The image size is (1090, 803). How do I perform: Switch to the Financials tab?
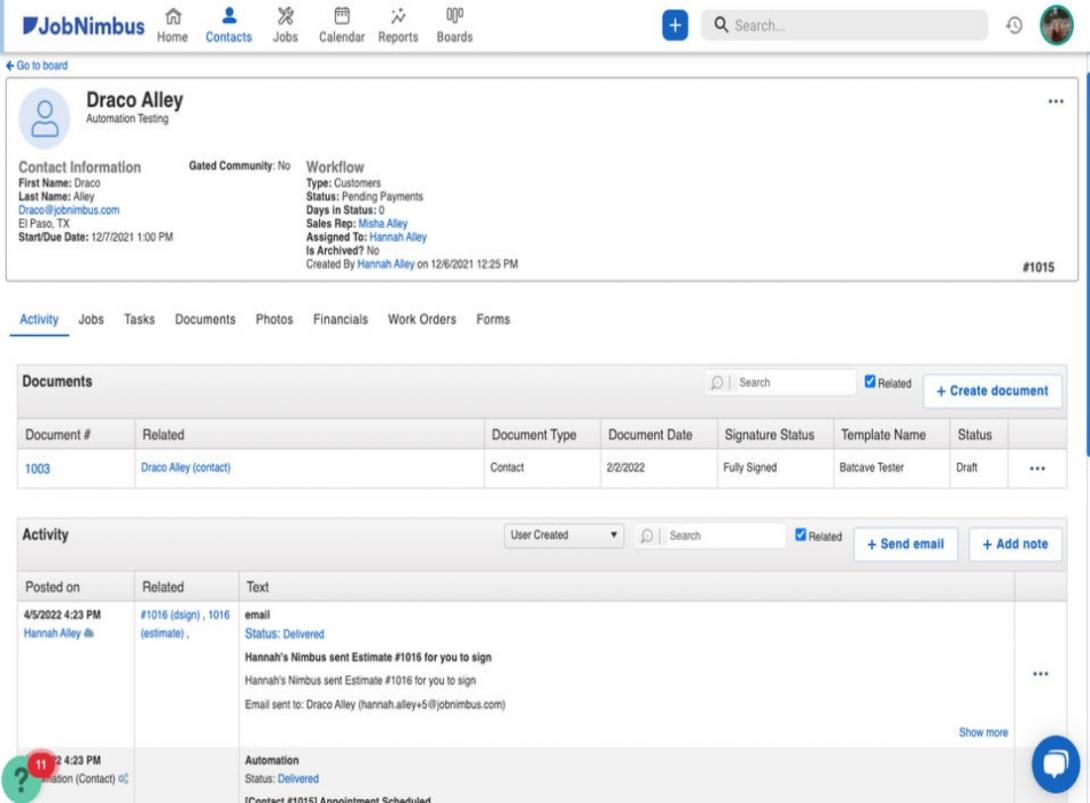(341, 319)
